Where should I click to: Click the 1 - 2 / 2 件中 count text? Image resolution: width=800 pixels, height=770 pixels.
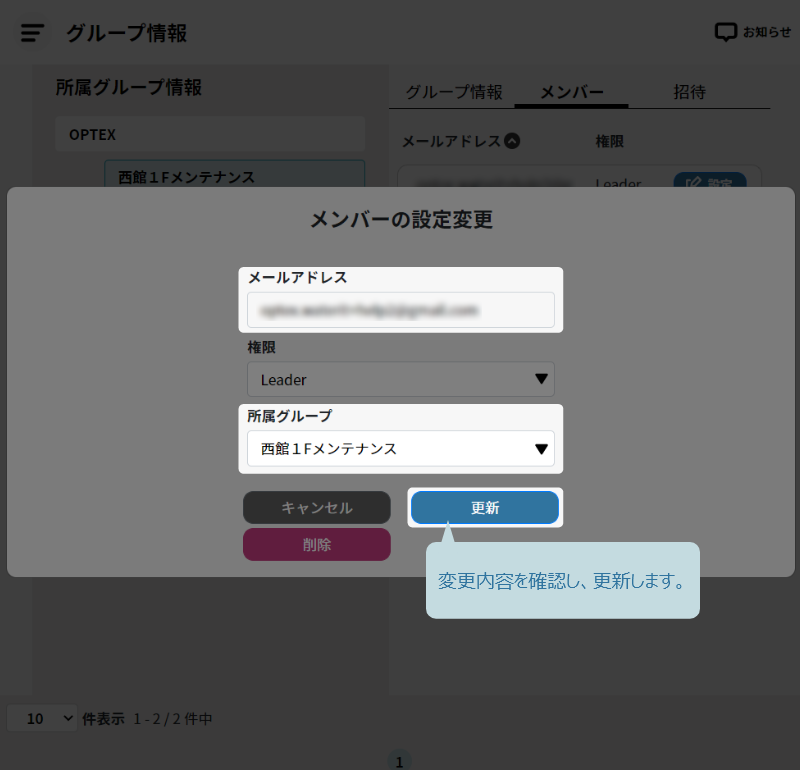point(173,719)
